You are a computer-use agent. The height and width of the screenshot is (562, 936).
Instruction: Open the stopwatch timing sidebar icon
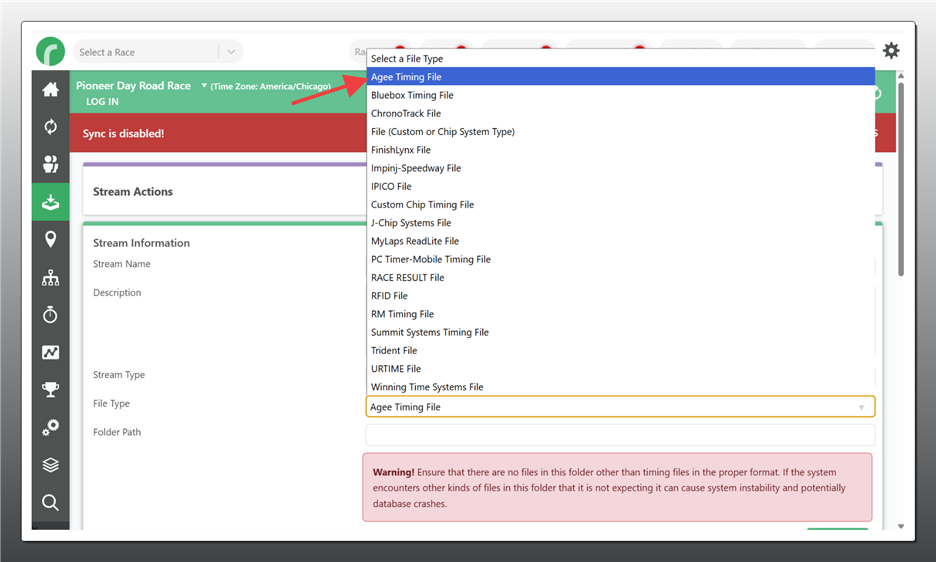[51, 314]
